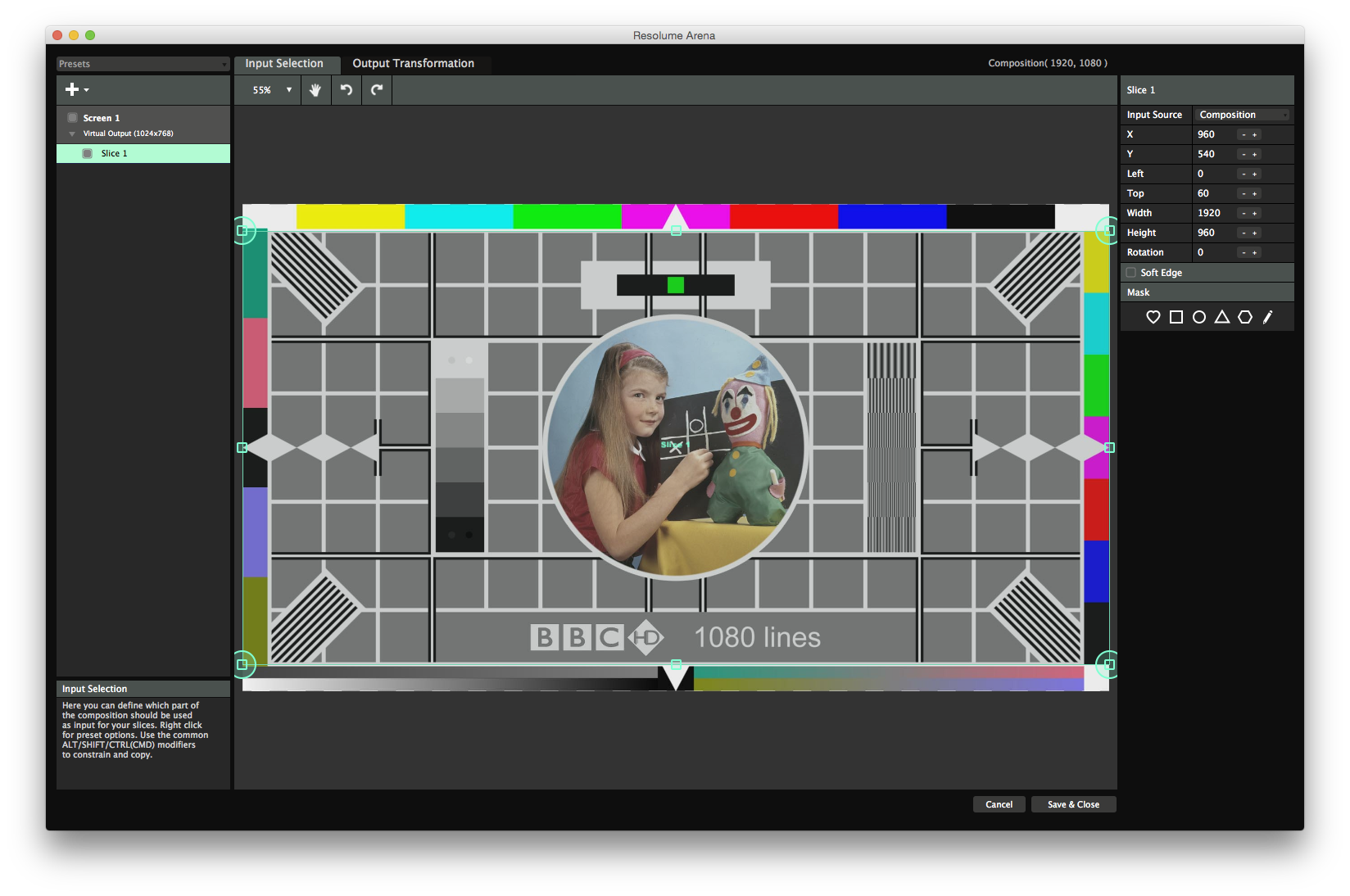Increase Width value with plus button
Viewport: 1350px width, 896px height.
[x=1254, y=213]
